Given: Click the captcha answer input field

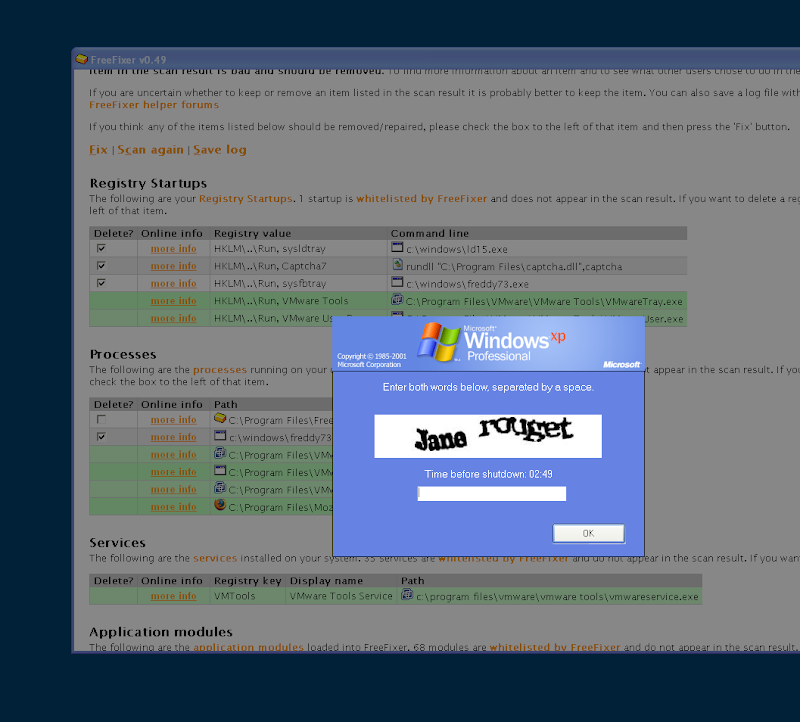Looking at the screenshot, I should click(x=491, y=493).
